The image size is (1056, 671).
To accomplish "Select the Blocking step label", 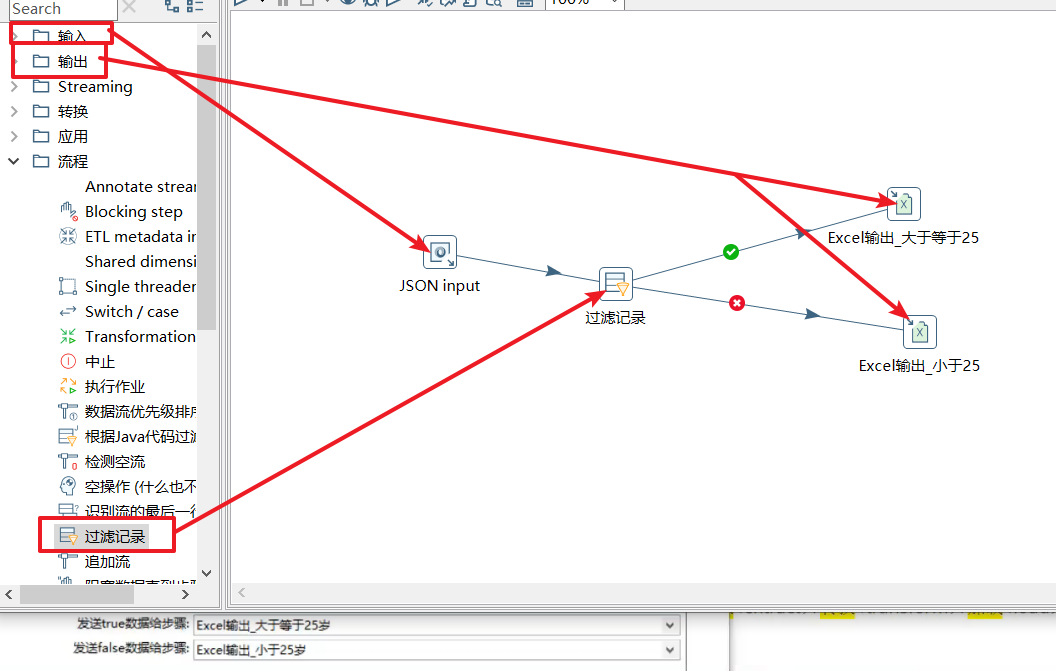I will (x=134, y=212).
